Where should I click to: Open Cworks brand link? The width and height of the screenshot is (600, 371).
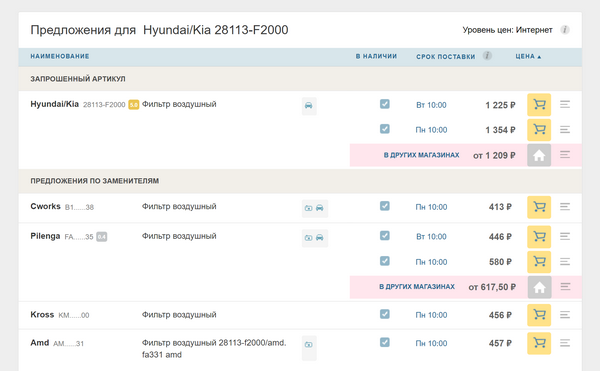click(x=45, y=206)
